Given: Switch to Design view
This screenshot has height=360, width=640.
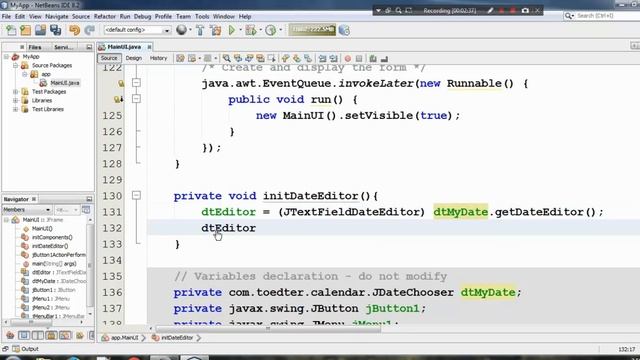Looking at the screenshot, I should click(133, 58).
